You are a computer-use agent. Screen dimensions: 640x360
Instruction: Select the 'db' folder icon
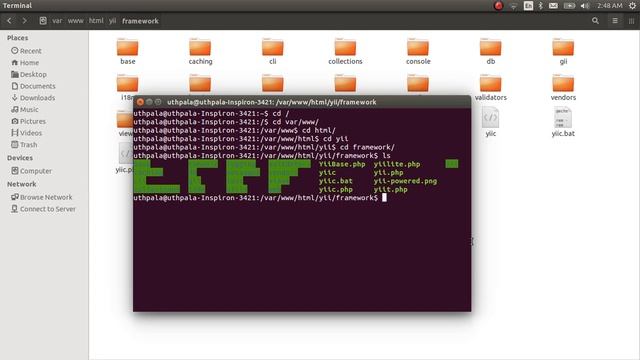[x=491, y=47]
